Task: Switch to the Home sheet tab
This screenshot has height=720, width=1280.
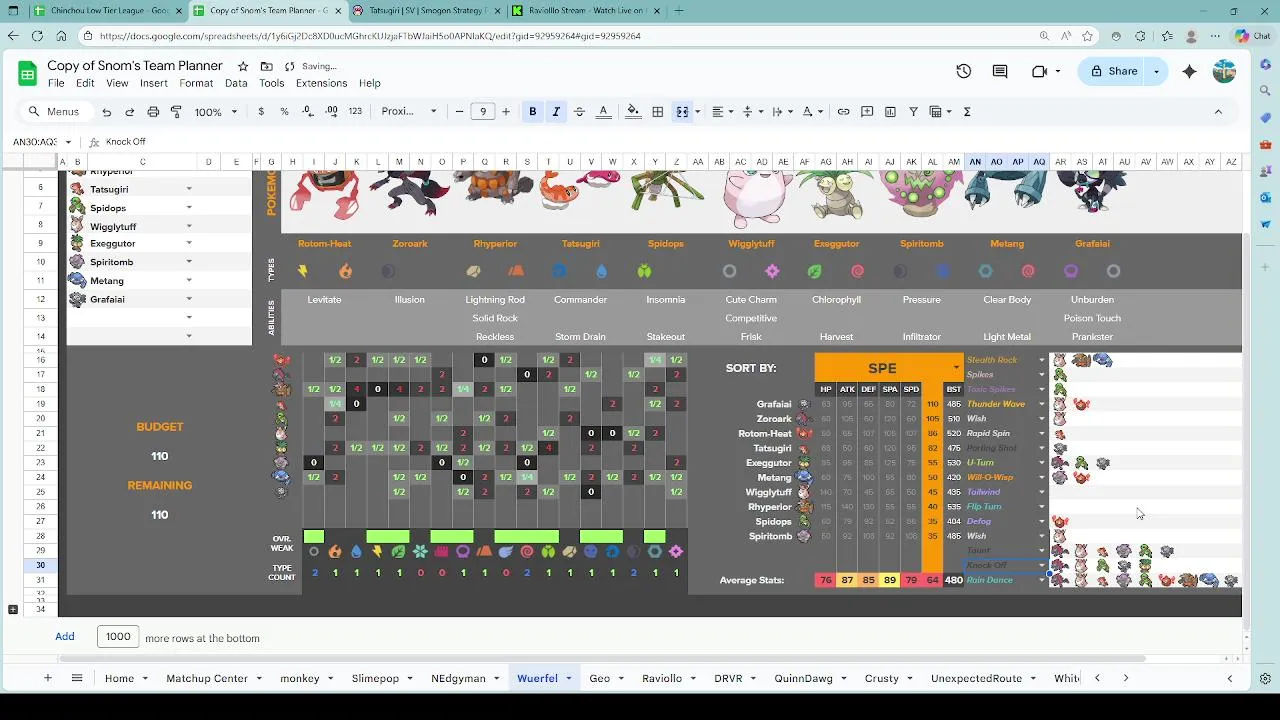Action: click(119, 678)
